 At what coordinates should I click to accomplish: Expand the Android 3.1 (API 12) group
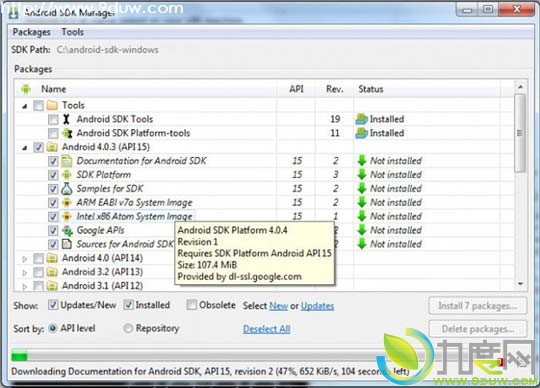point(24,286)
